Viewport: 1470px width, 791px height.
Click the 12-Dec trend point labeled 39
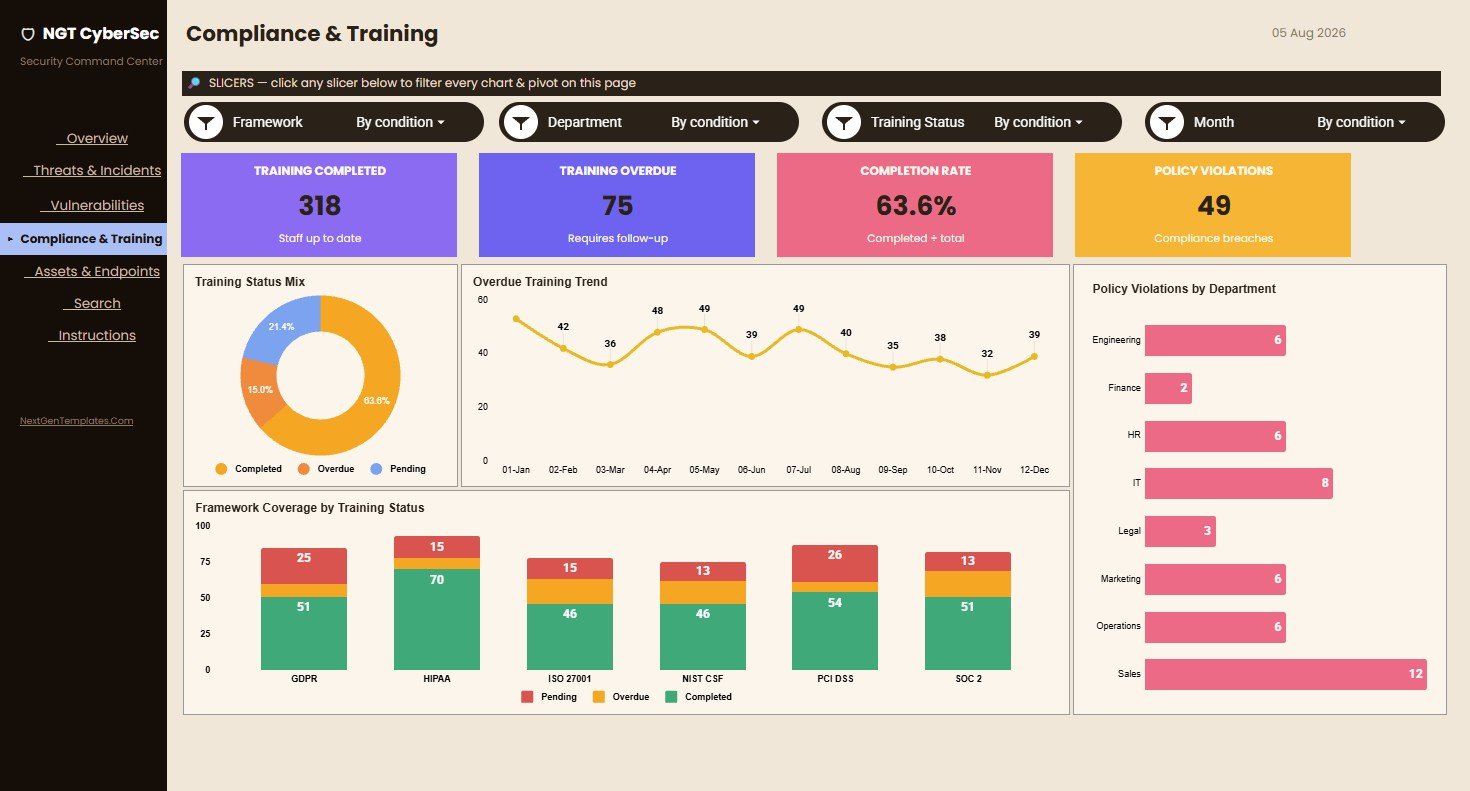tap(1034, 356)
